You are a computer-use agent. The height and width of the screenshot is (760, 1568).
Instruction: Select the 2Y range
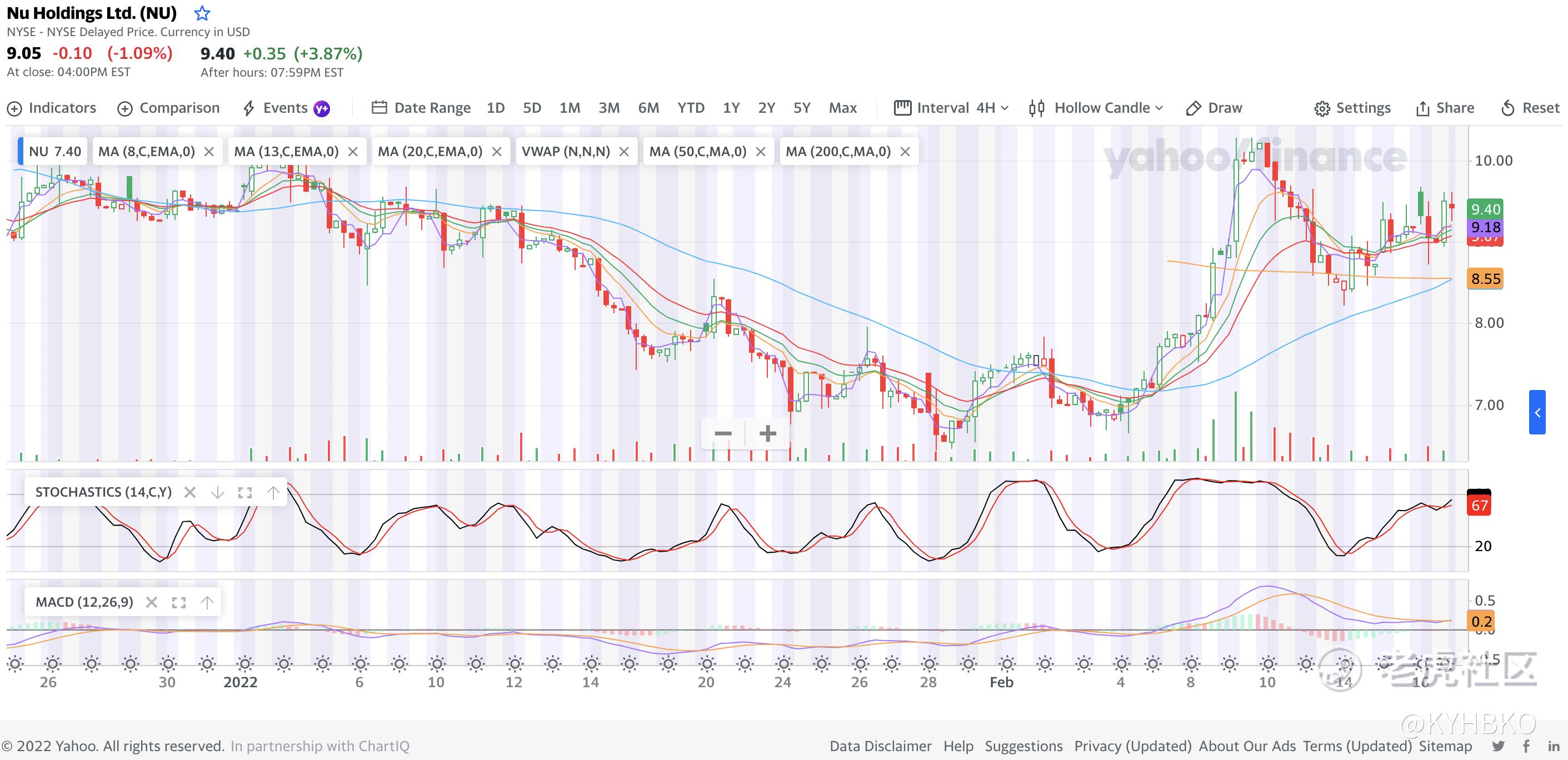point(766,108)
